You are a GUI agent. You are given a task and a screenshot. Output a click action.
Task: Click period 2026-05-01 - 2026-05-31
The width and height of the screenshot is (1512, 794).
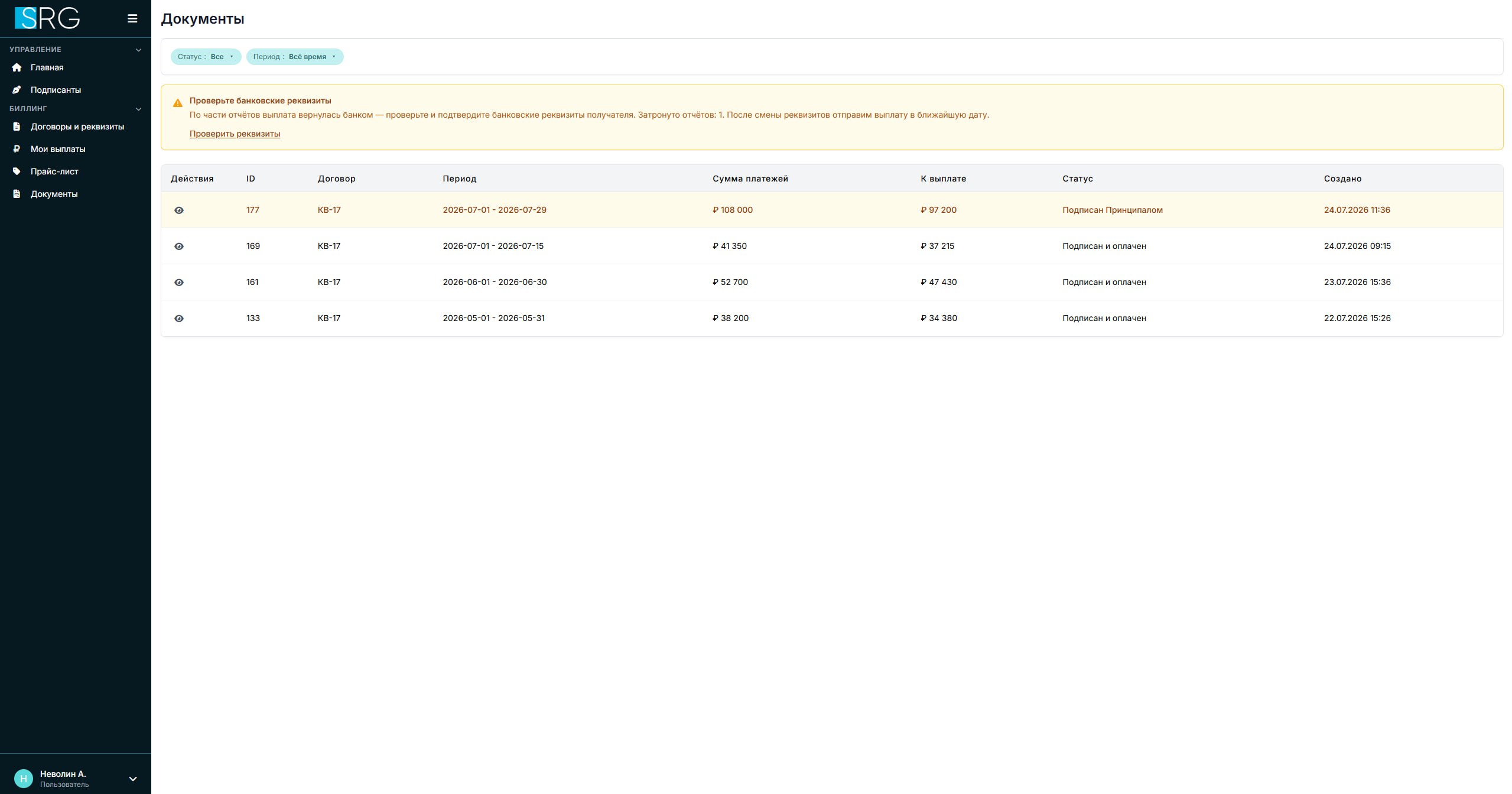pos(493,318)
